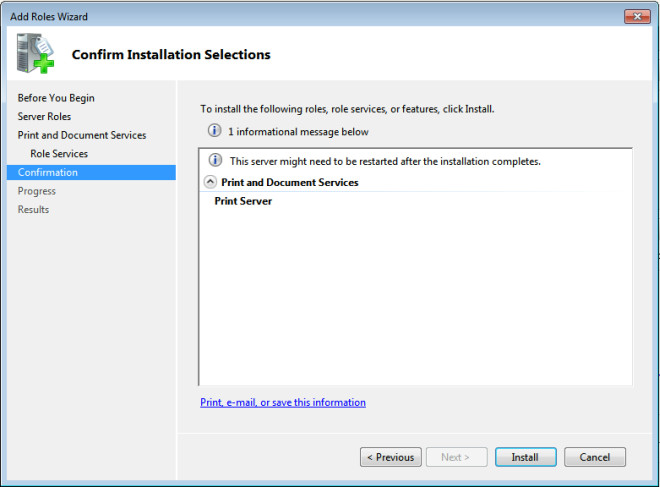Click 'To install the following roles' instruction text
Viewport: 660px width, 487px height.
pos(347,109)
